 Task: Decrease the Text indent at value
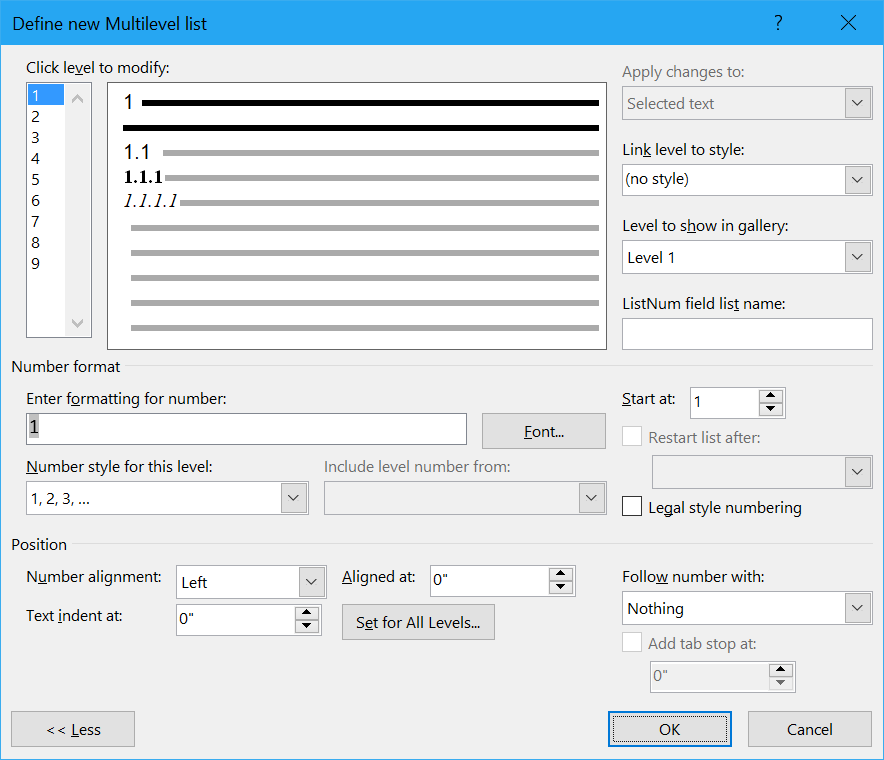(x=306, y=626)
